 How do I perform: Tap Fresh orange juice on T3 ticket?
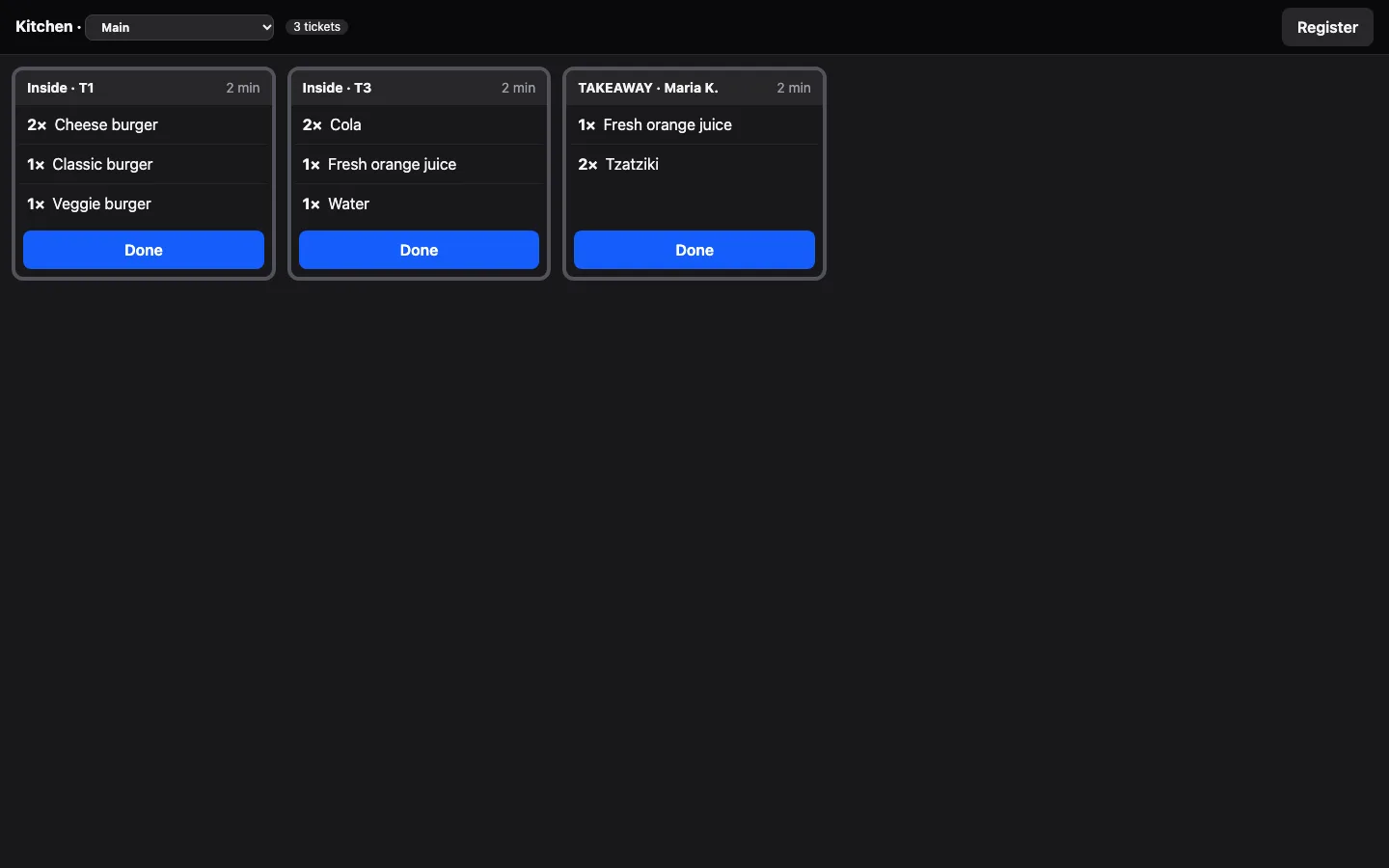tap(419, 164)
